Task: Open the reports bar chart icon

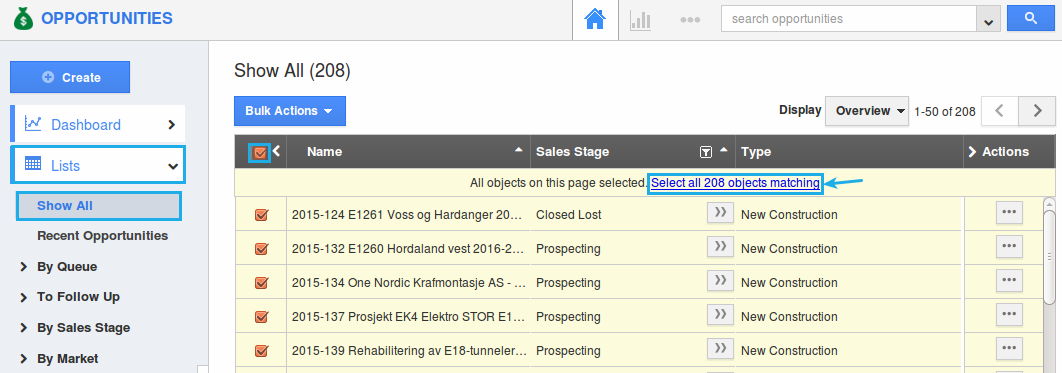Action: (x=640, y=20)
